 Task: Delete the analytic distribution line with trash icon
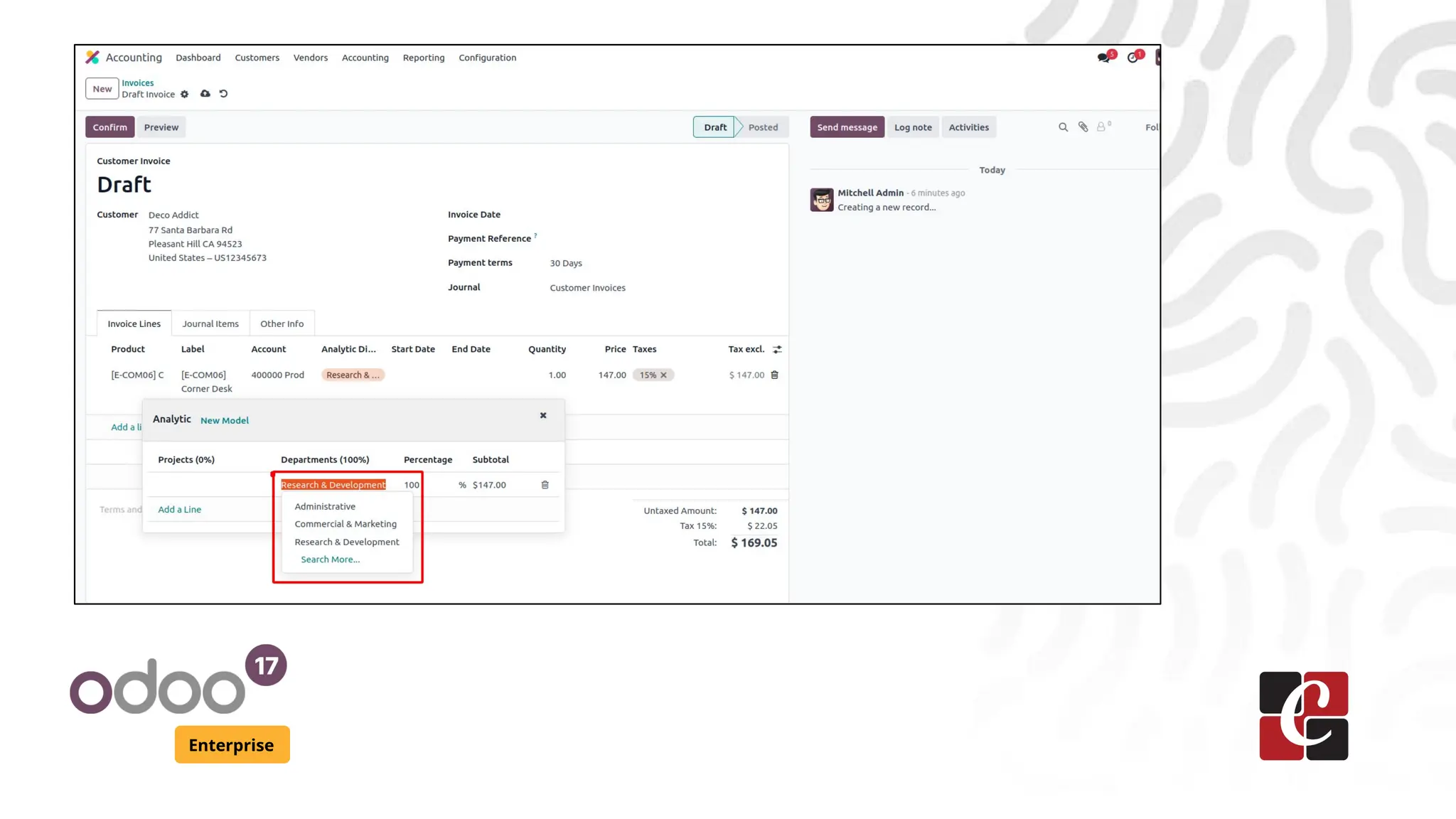[545, 485]
